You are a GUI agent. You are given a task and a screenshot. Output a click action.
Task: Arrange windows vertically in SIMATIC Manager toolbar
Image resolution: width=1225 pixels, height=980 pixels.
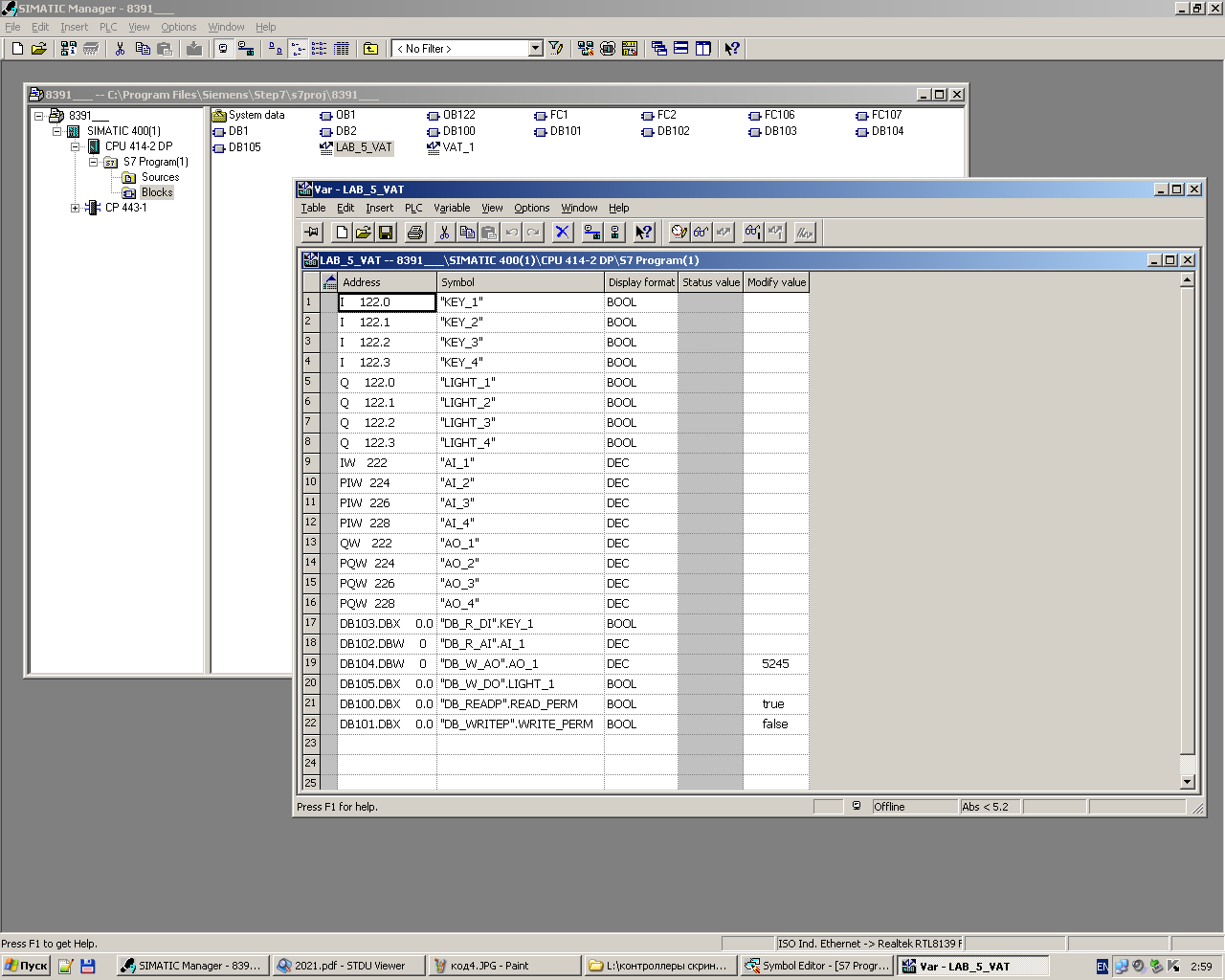coord(703,49)
